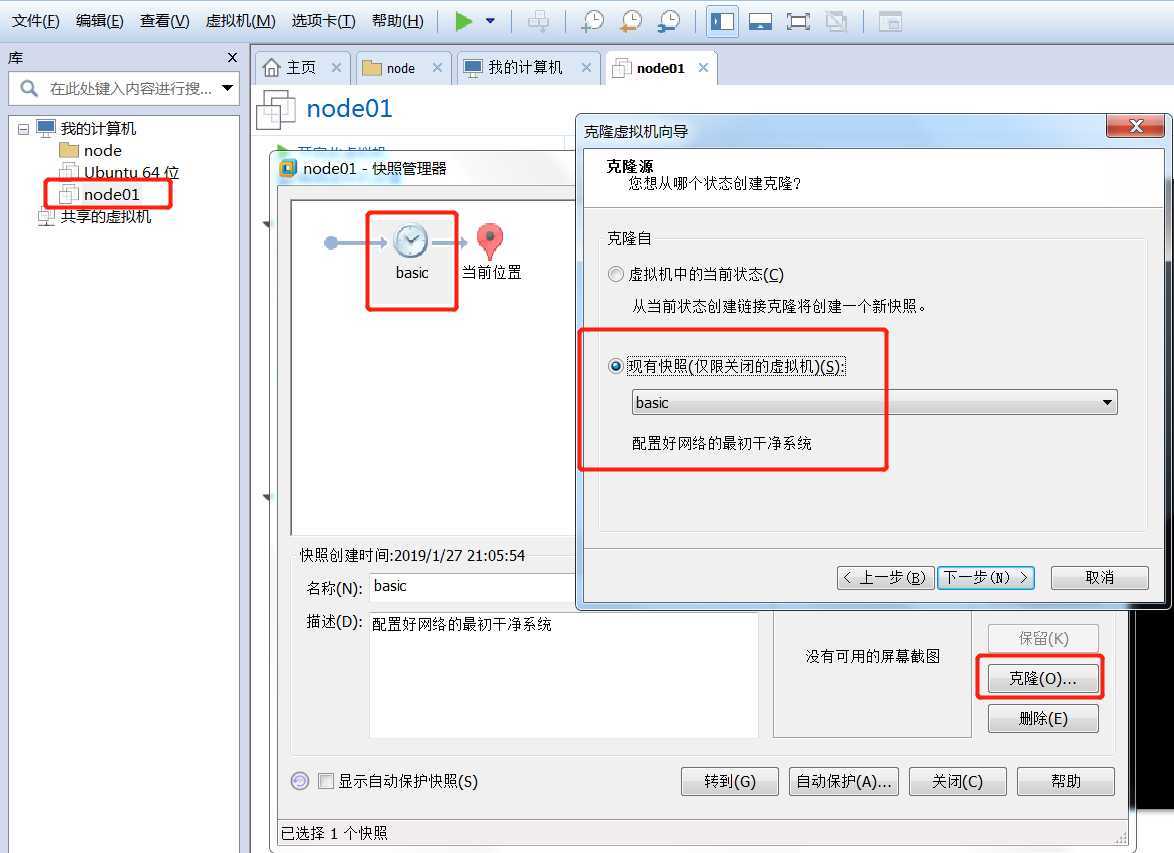Image resolution: width=1174 pixels, height=853 pixels.
Task: Click 上一步(B) in clone wizard
Action: coord(885,577)
